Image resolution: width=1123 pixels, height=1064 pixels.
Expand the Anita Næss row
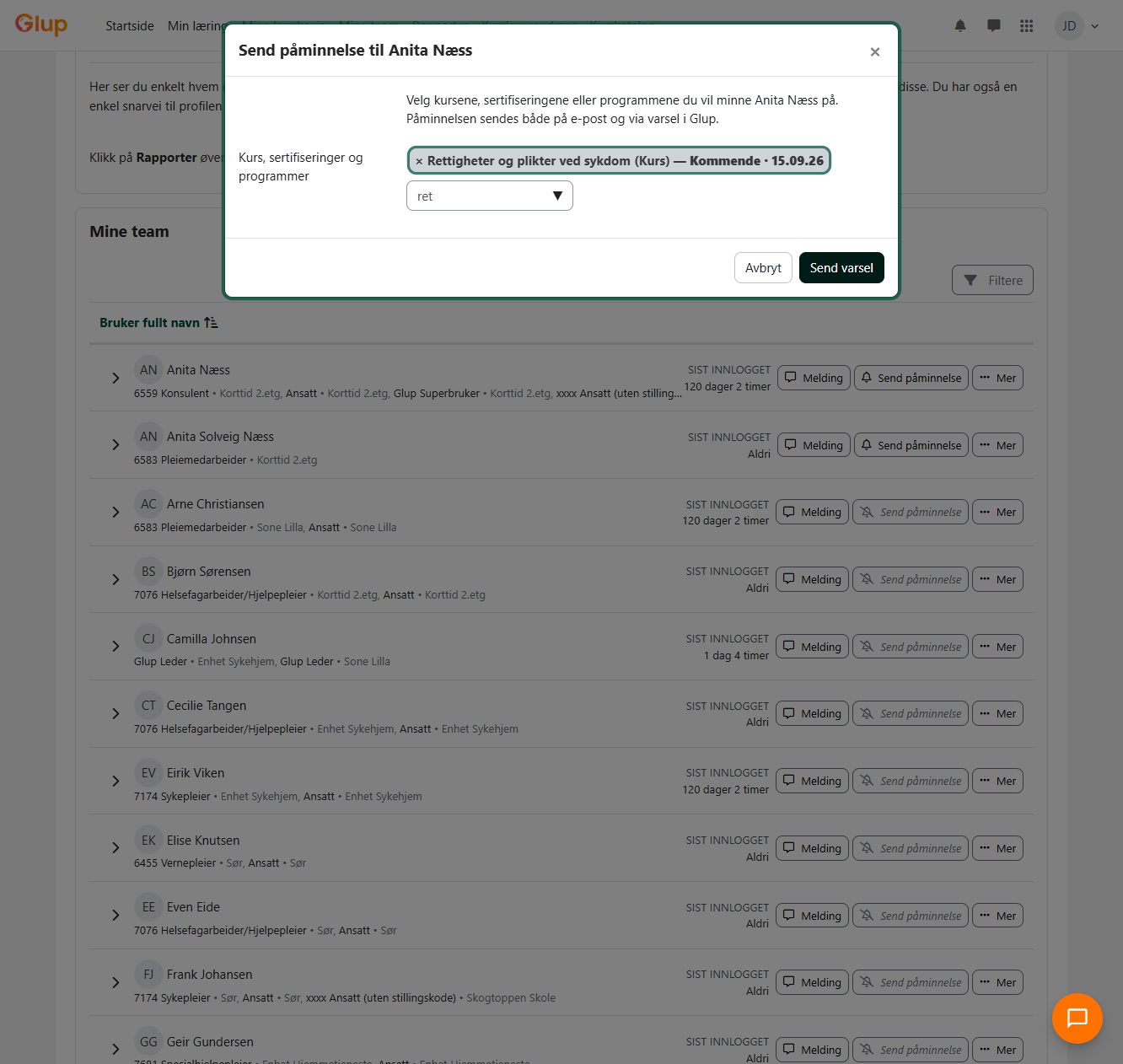[116, 379]
